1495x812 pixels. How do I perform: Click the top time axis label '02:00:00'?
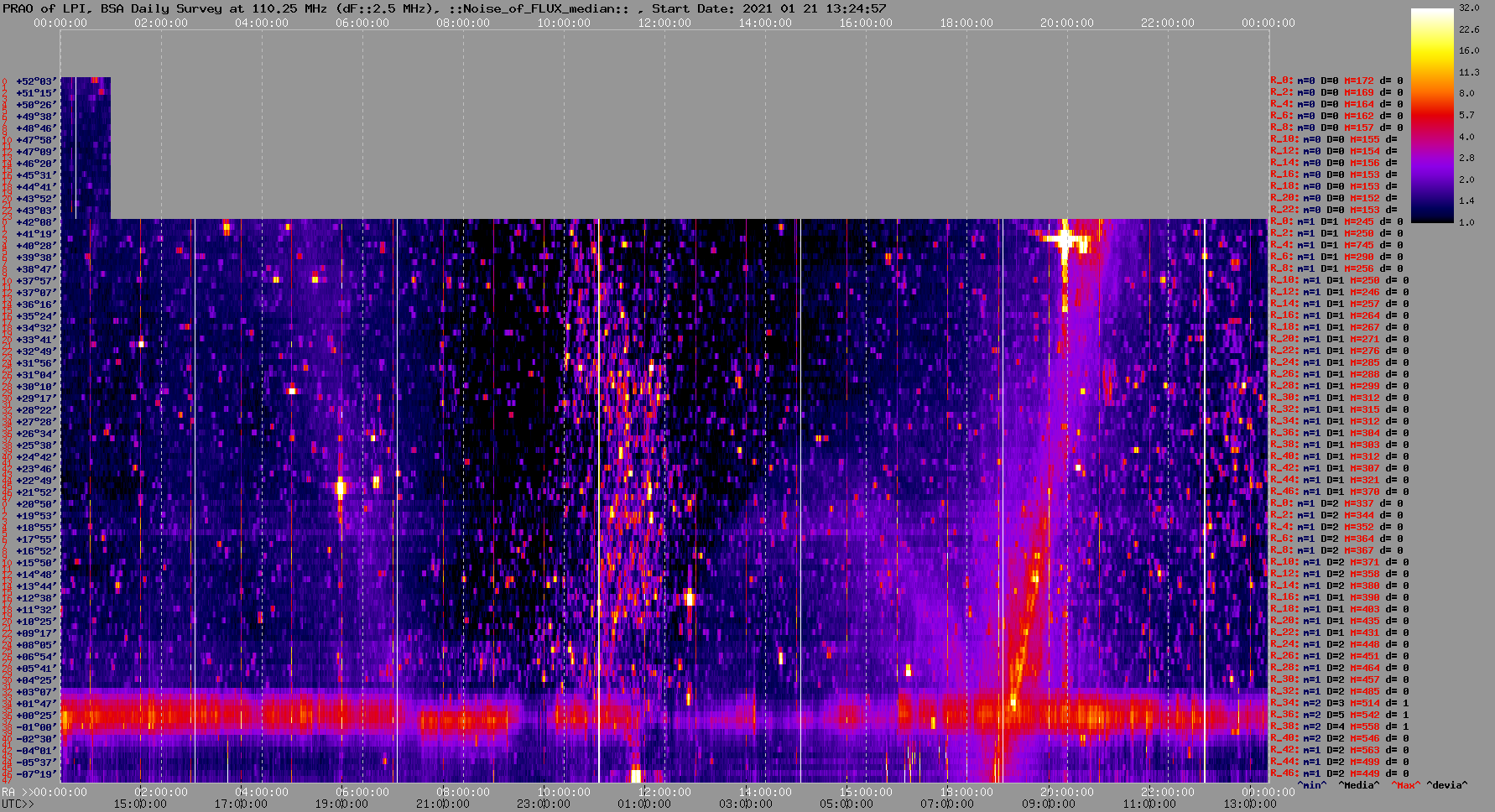[161, 23]
